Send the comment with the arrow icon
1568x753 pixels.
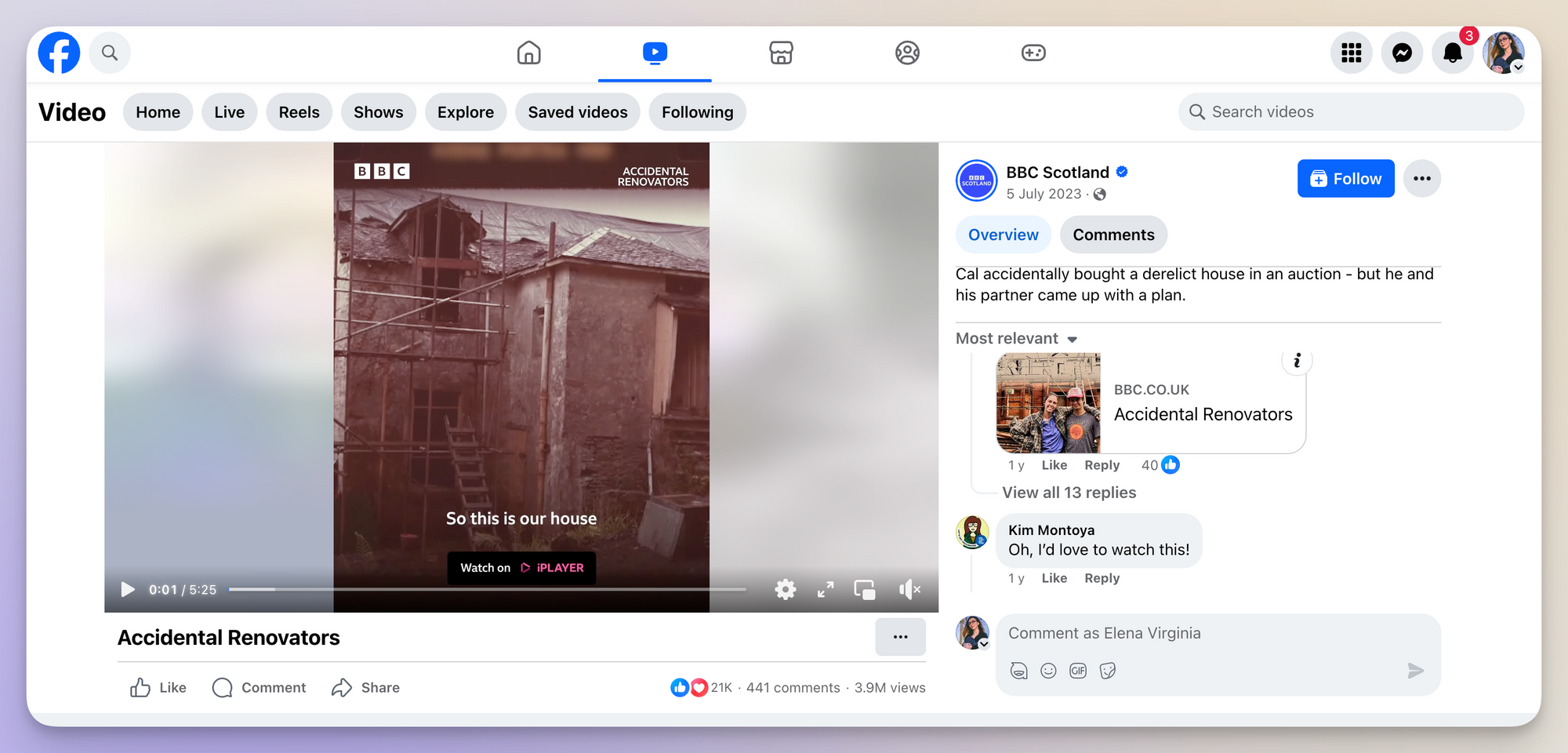(1415, 671)
